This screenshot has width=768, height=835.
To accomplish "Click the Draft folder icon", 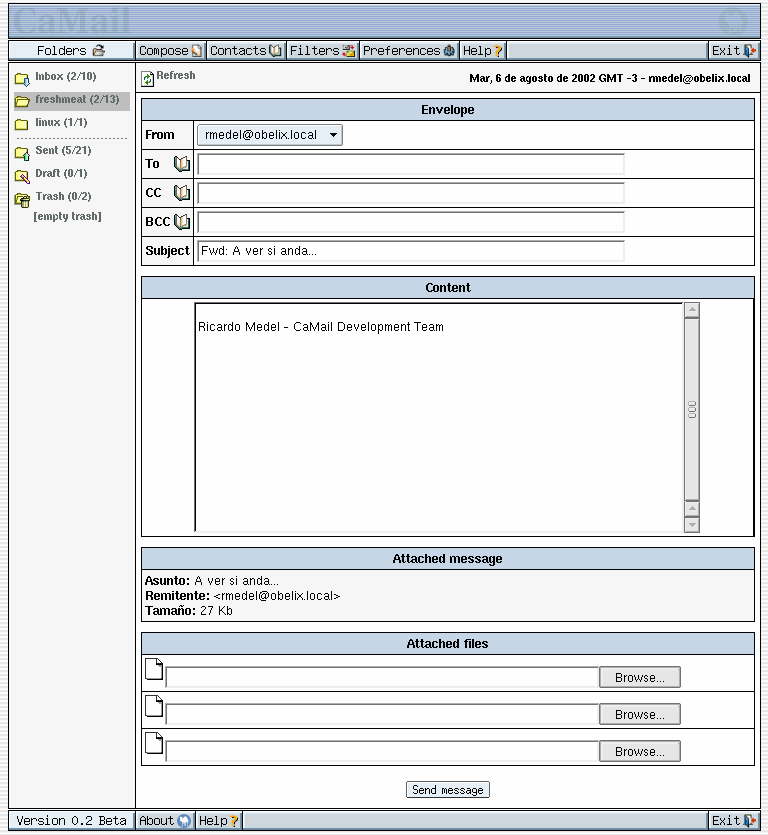I will pos(22,176).
